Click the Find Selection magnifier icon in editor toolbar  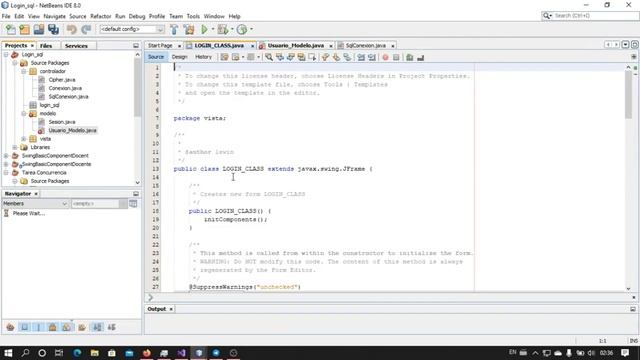point(269,57)
